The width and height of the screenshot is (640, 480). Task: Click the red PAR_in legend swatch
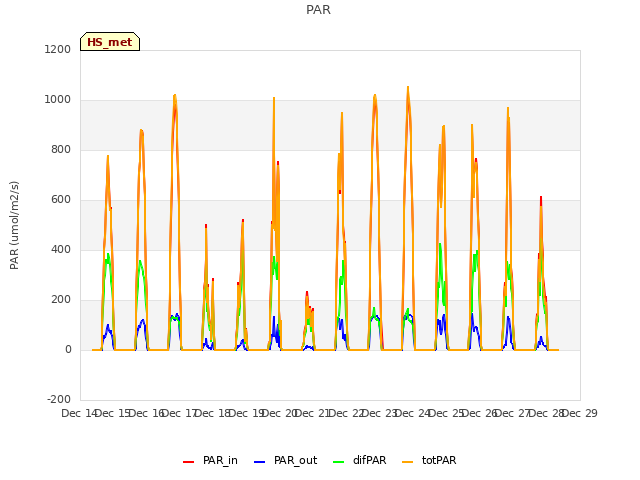188,462
